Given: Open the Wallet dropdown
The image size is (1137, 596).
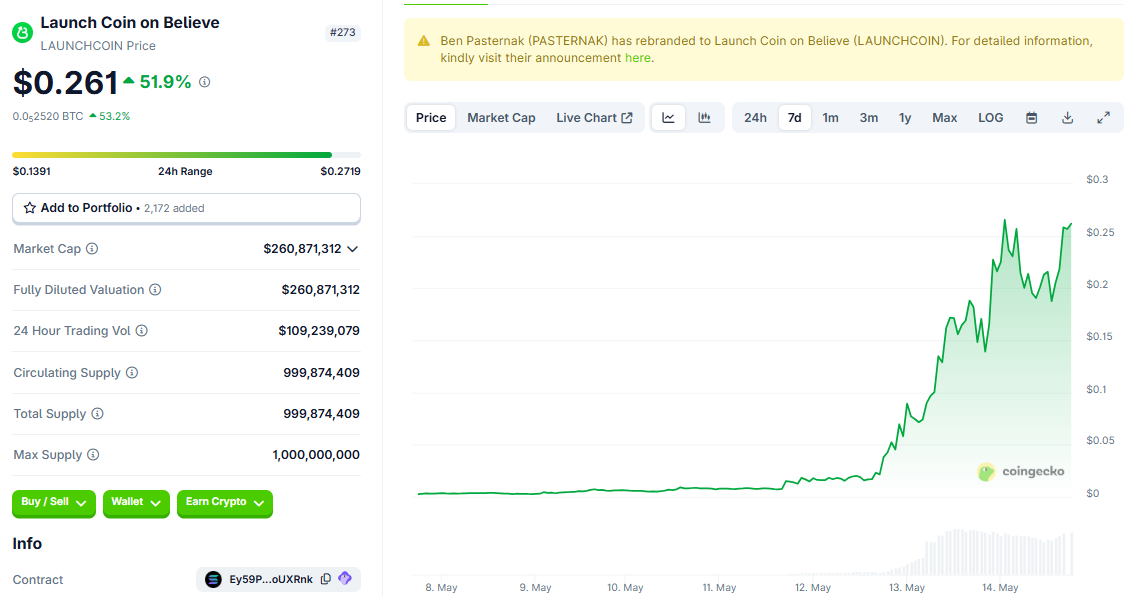Looking at the screenshot, I should 136,502.
